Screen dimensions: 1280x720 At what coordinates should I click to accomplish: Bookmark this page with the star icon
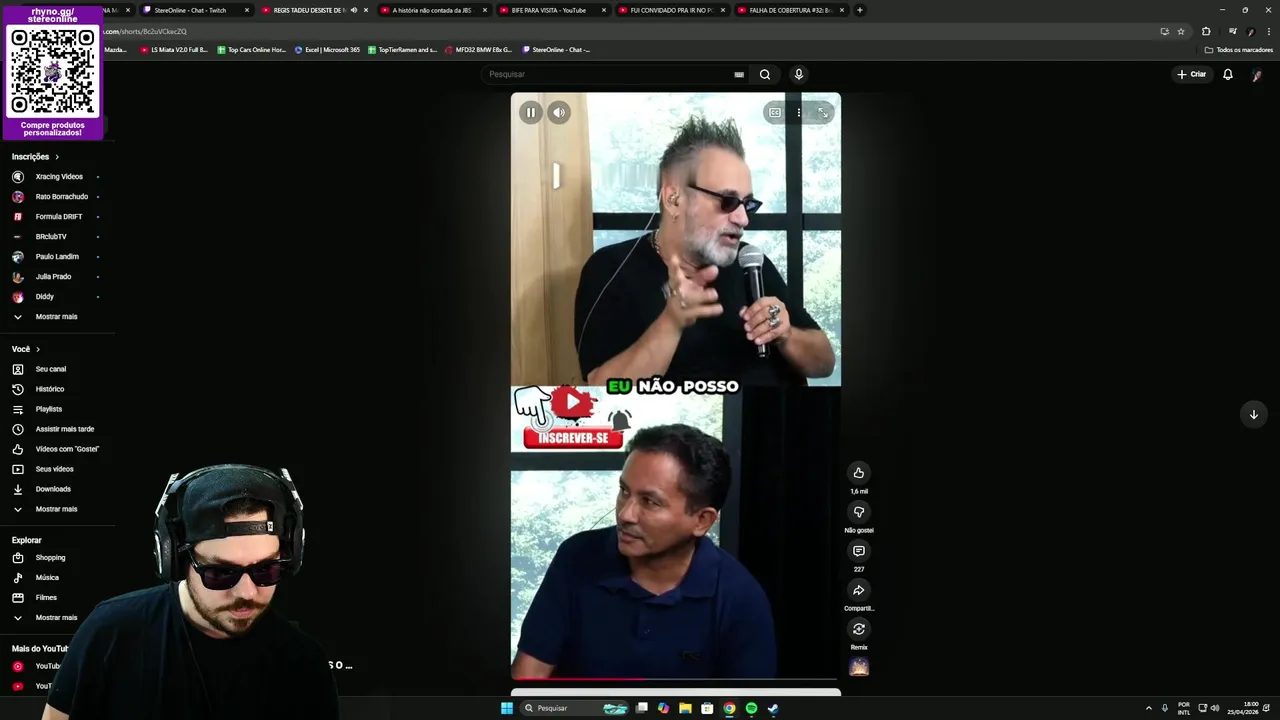1181,31
